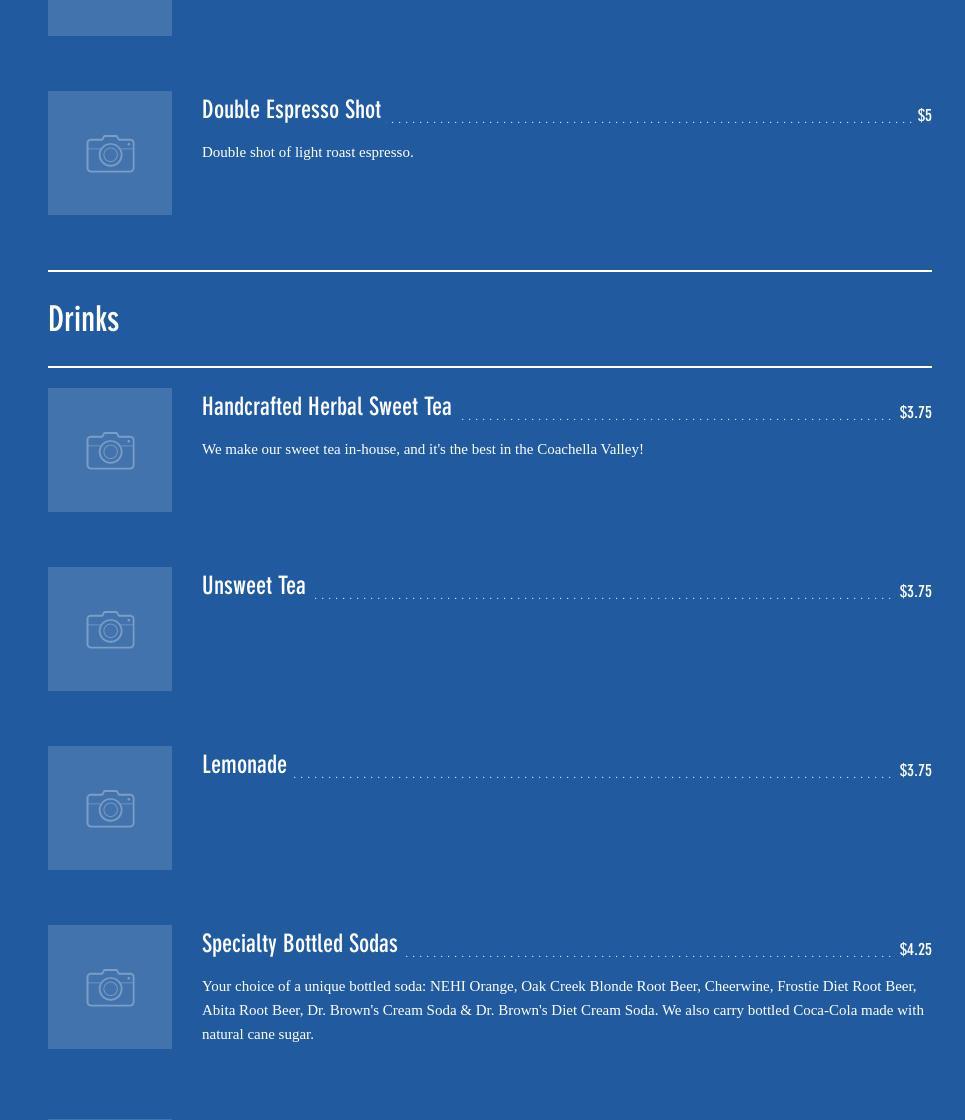The width and height of the screenshot is (965, 1120).
Task: Select the Lemonade $3.75 price
Action: (915, 771)
